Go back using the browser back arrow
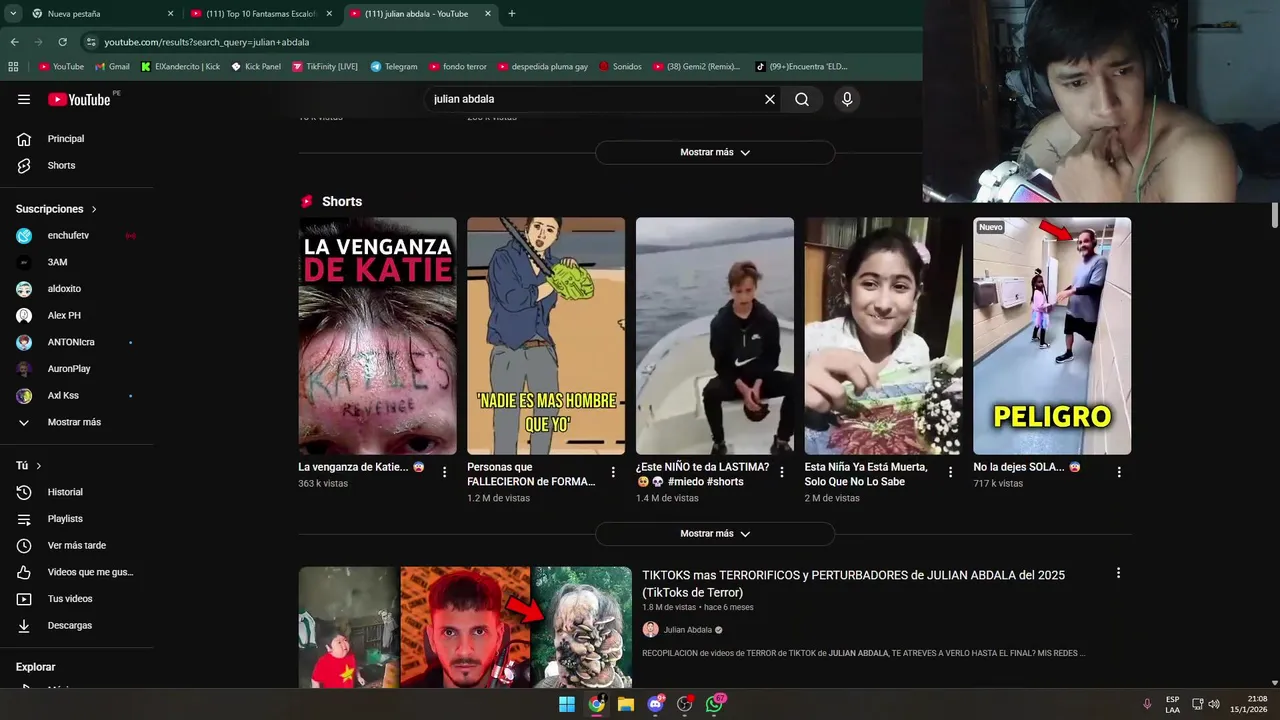 [x=14, y=42]
